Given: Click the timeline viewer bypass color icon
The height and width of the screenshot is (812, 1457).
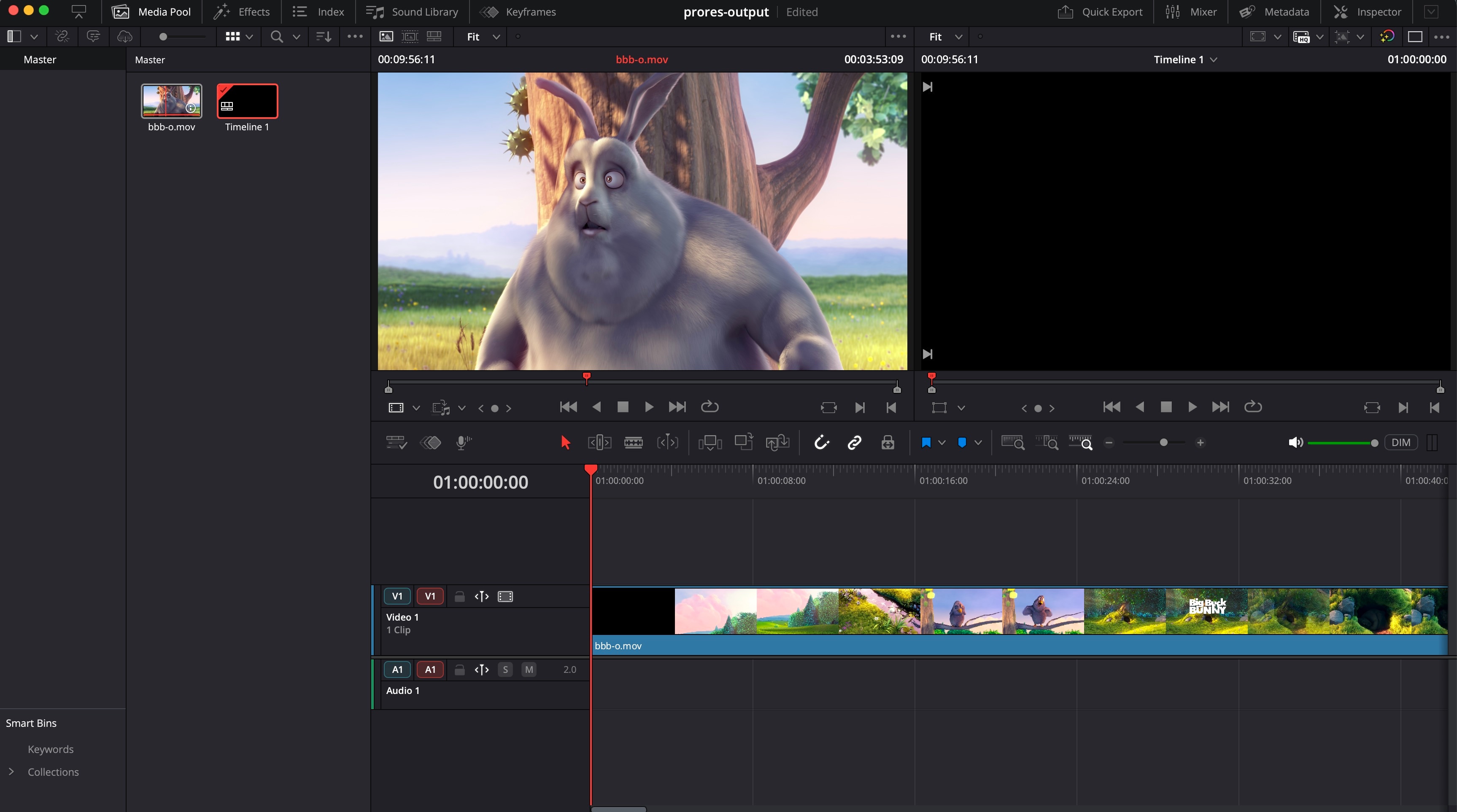Looking at the screenshot, I should pyautogui.click(x=1387, y=37).
